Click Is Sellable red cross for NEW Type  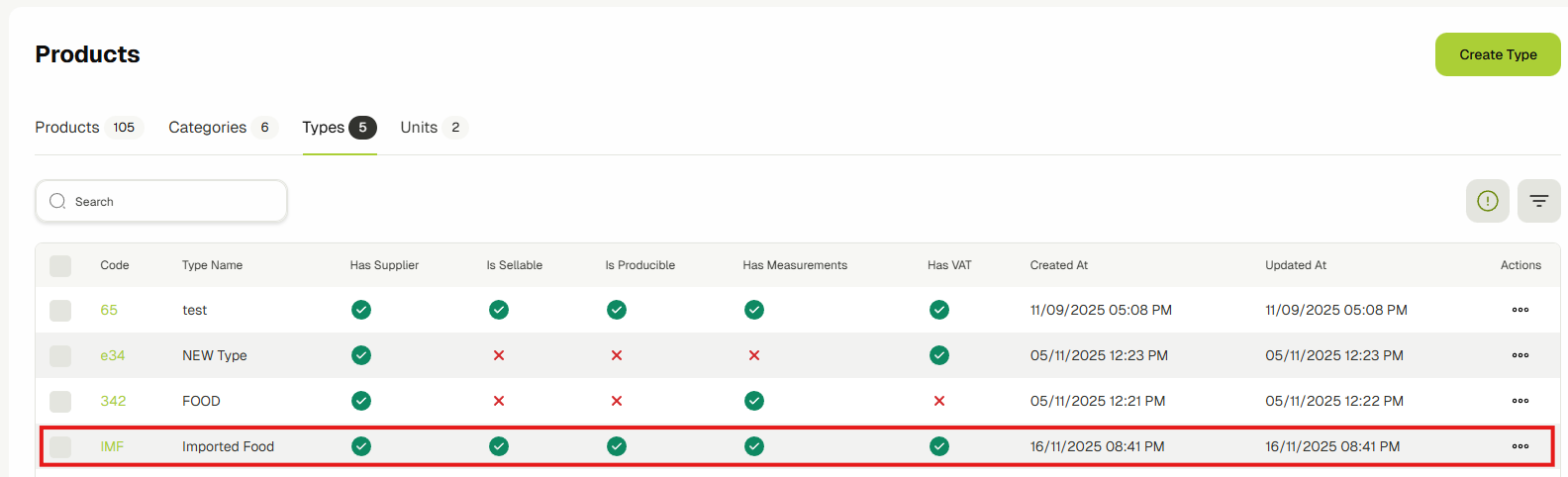coord(499,355)
